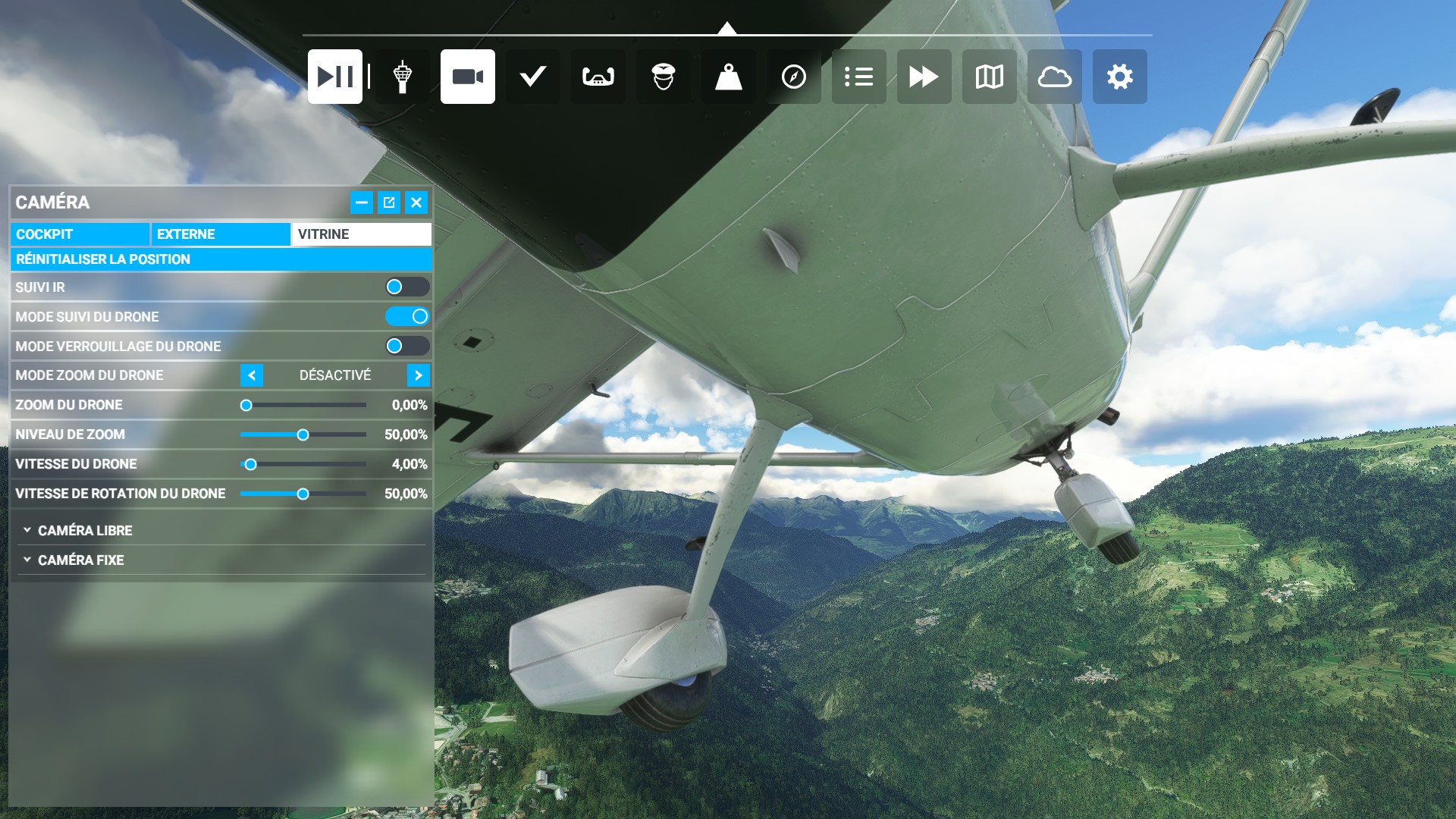Open the flight assistance yoke icon
1456x819 pixels.
pyautogui.click(x=598, y=77)
